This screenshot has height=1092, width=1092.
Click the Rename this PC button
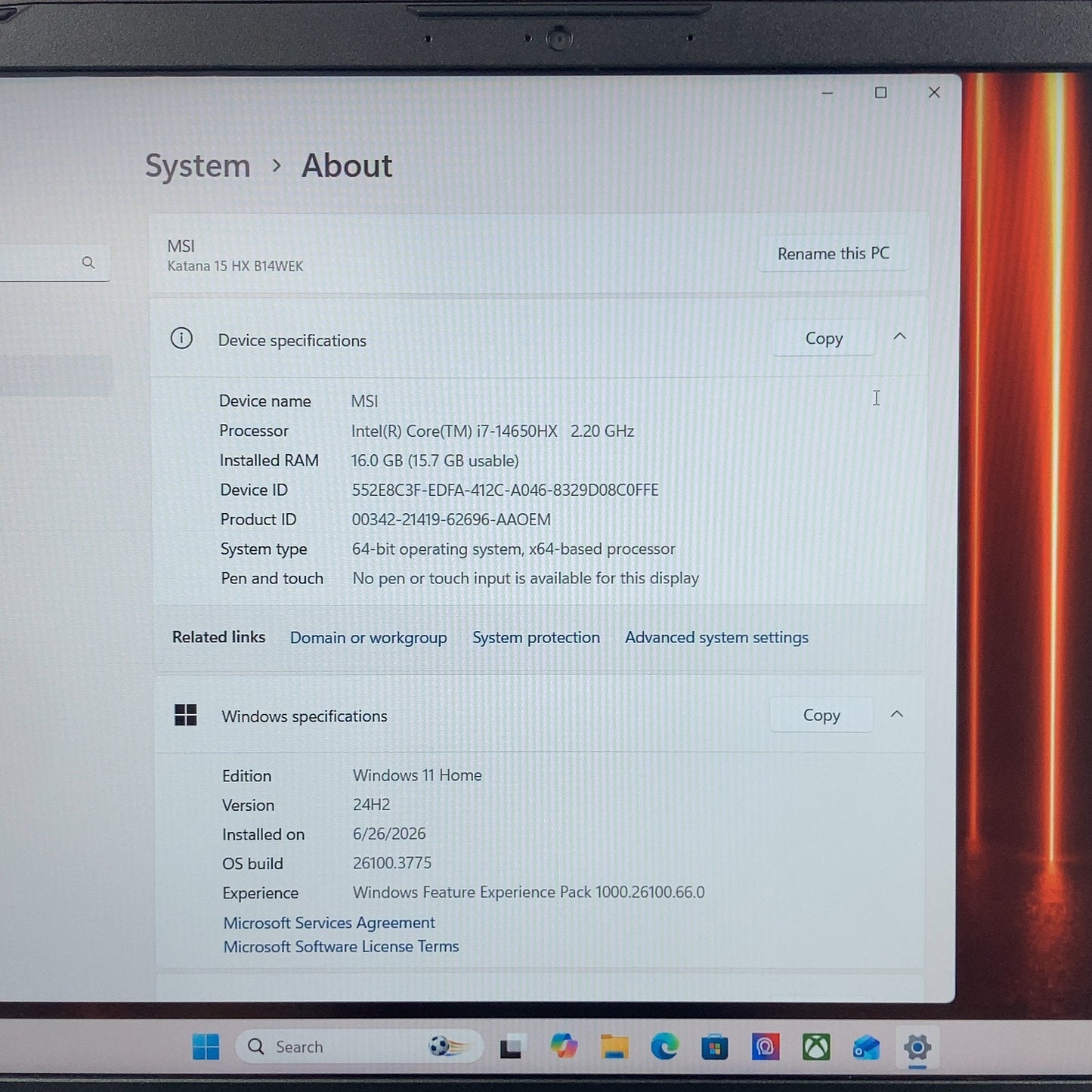(x=834, y=254)
